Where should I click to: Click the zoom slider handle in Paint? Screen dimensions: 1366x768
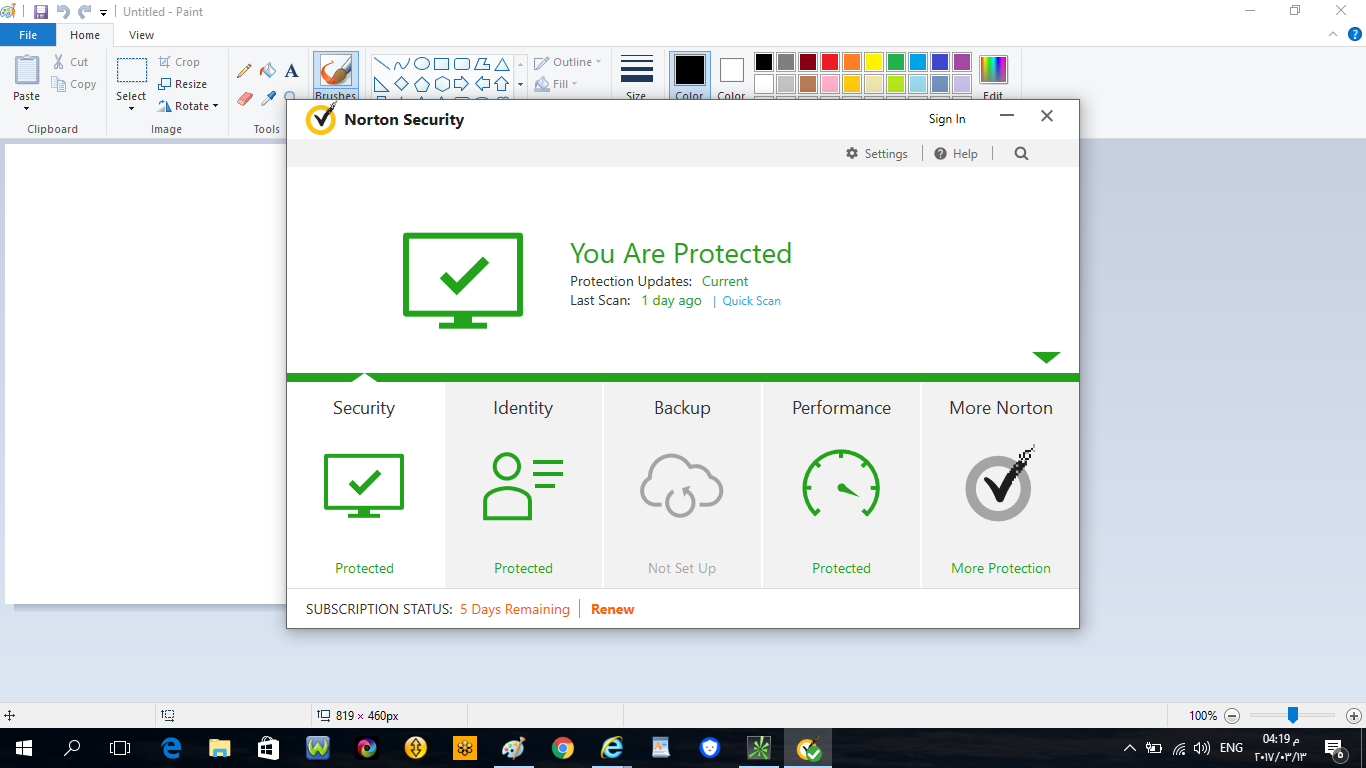pyautogui.click(x=1293, y=715)
